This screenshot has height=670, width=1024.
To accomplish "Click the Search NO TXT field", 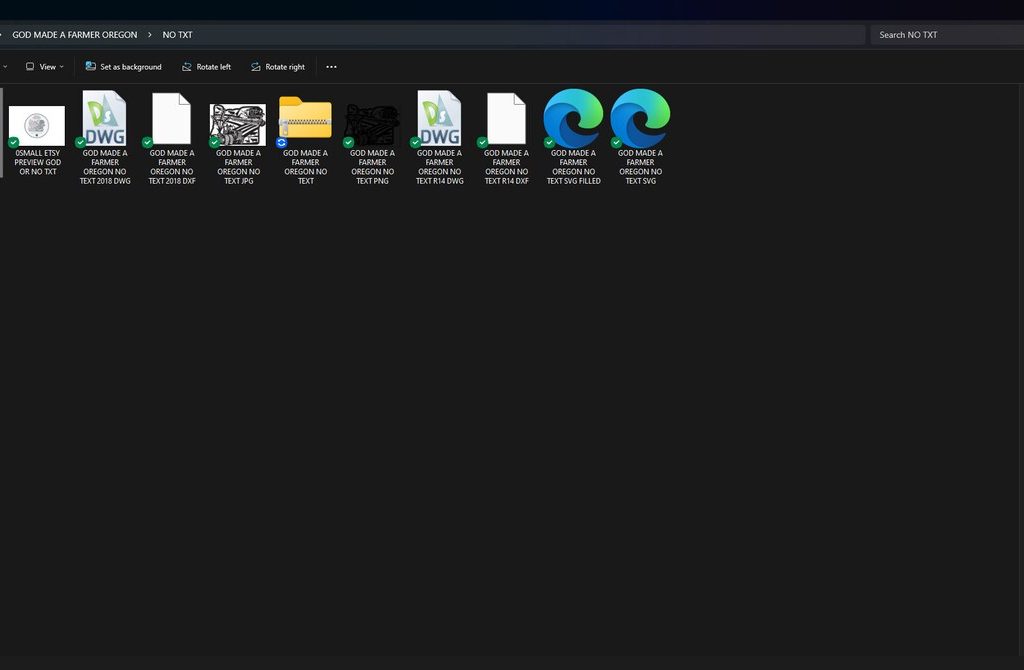I will pos(945,35).
